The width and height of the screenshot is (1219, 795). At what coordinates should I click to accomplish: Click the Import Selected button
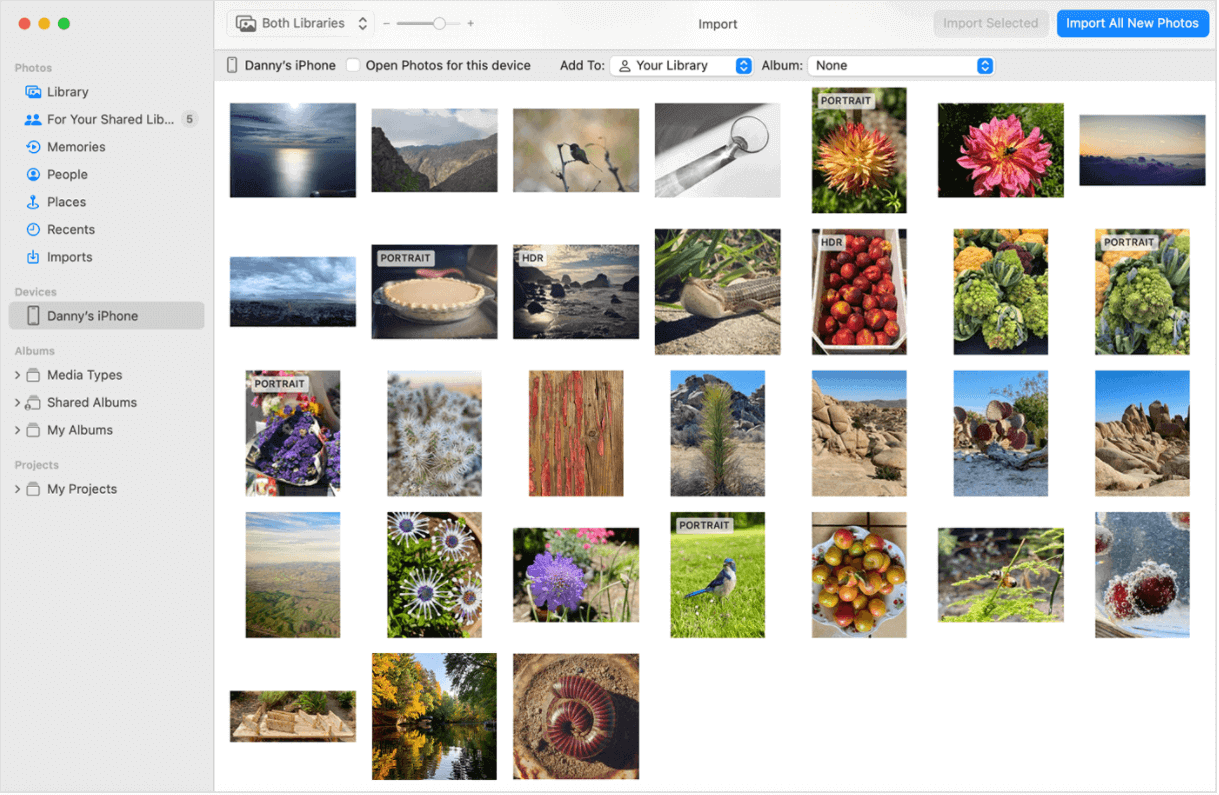[991, 23]
